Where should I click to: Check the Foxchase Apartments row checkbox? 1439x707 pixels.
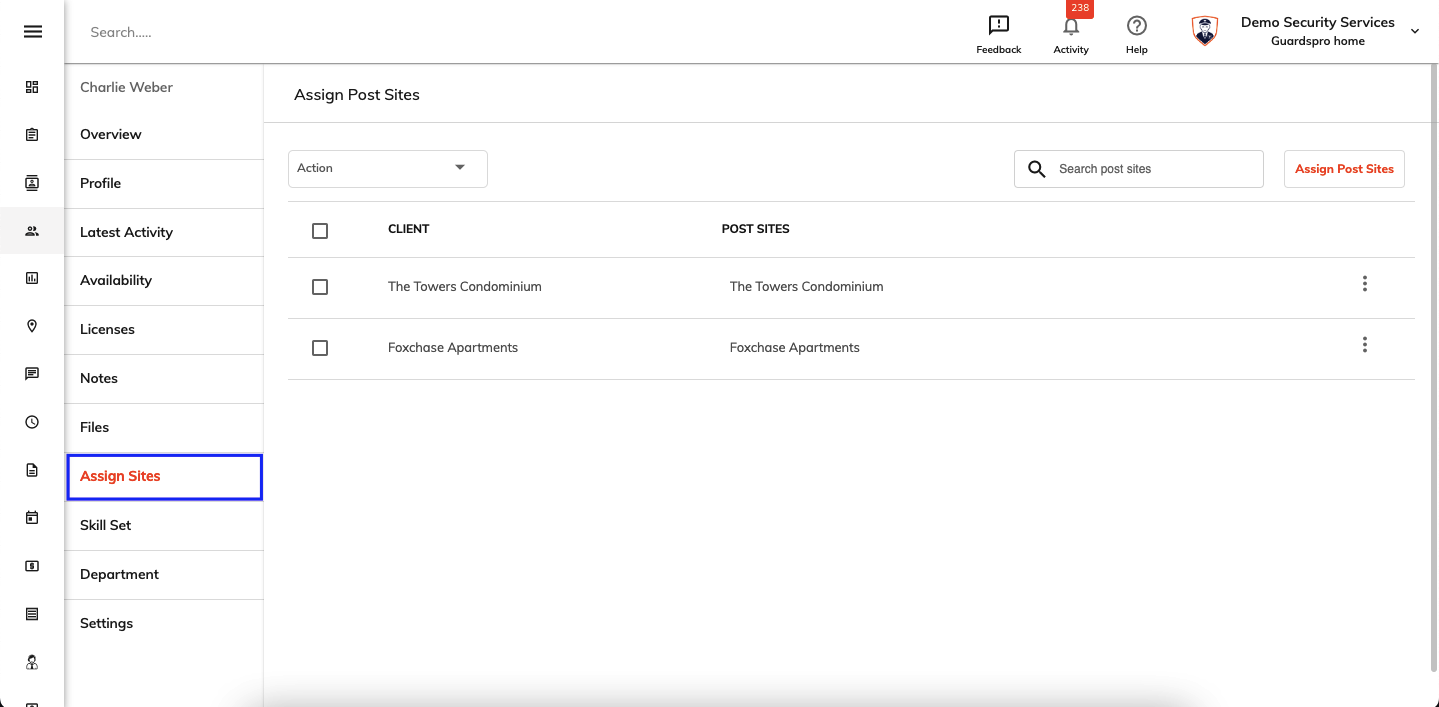point(320,348)
